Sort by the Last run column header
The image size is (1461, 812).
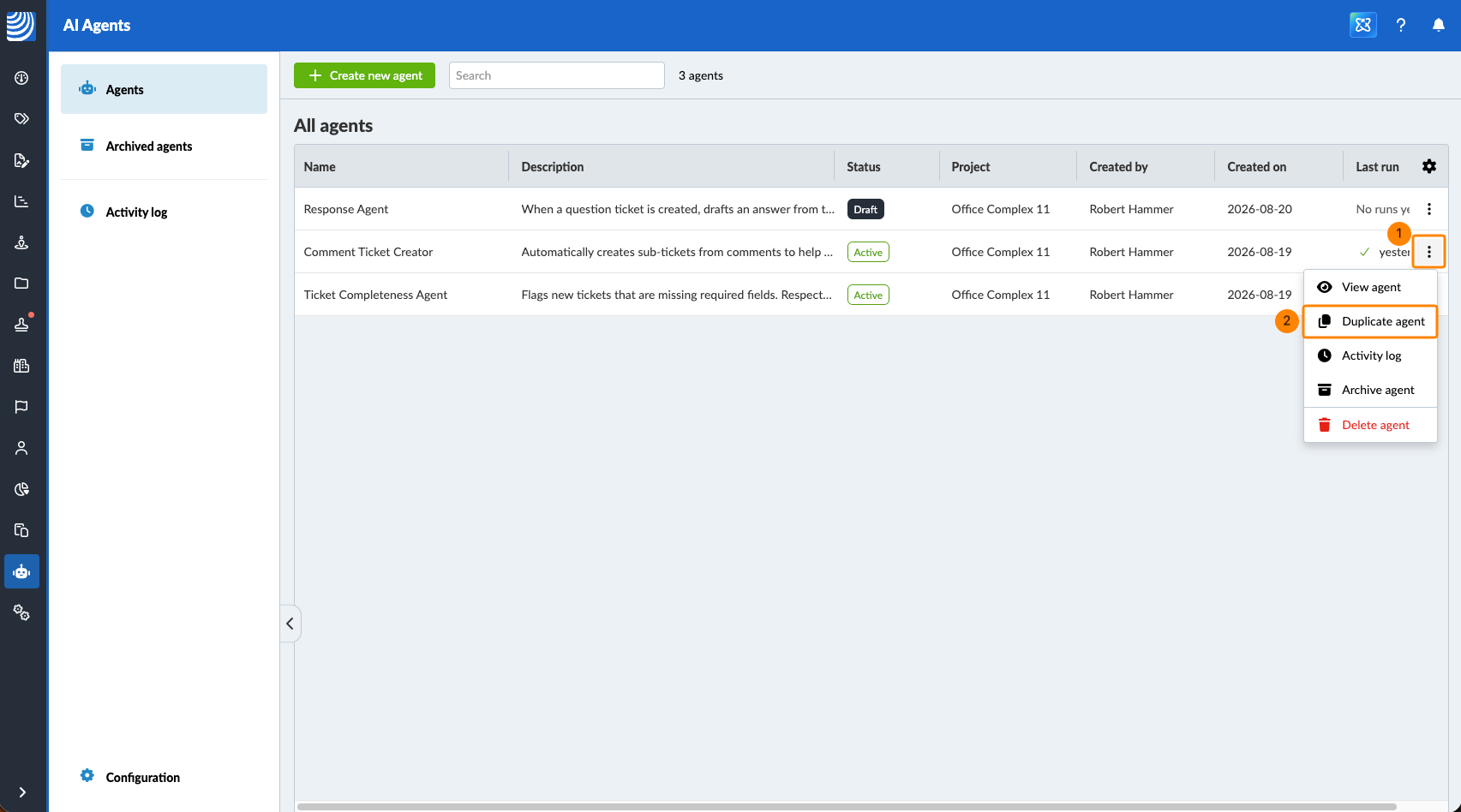tap(1377, 167)
